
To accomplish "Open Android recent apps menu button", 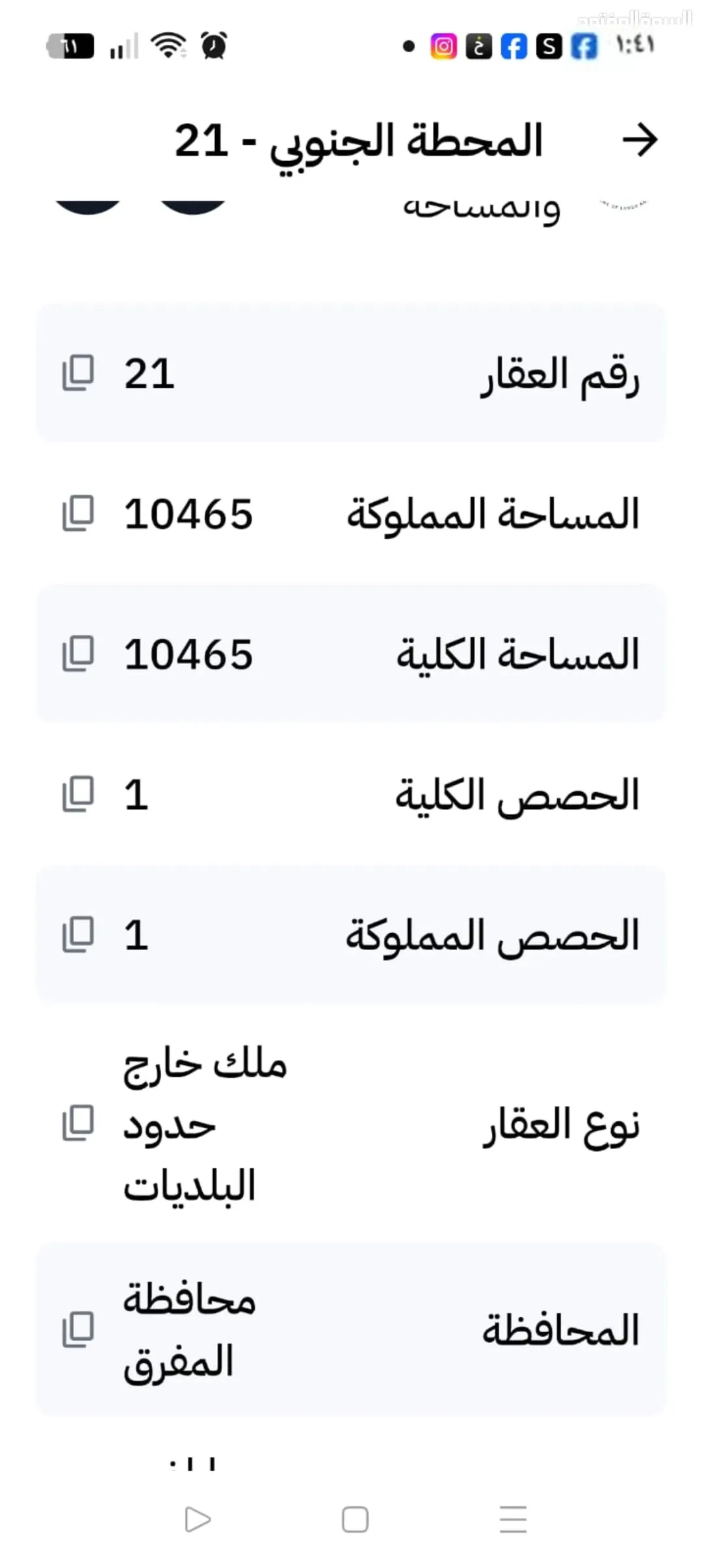I will click(513, 1519).
